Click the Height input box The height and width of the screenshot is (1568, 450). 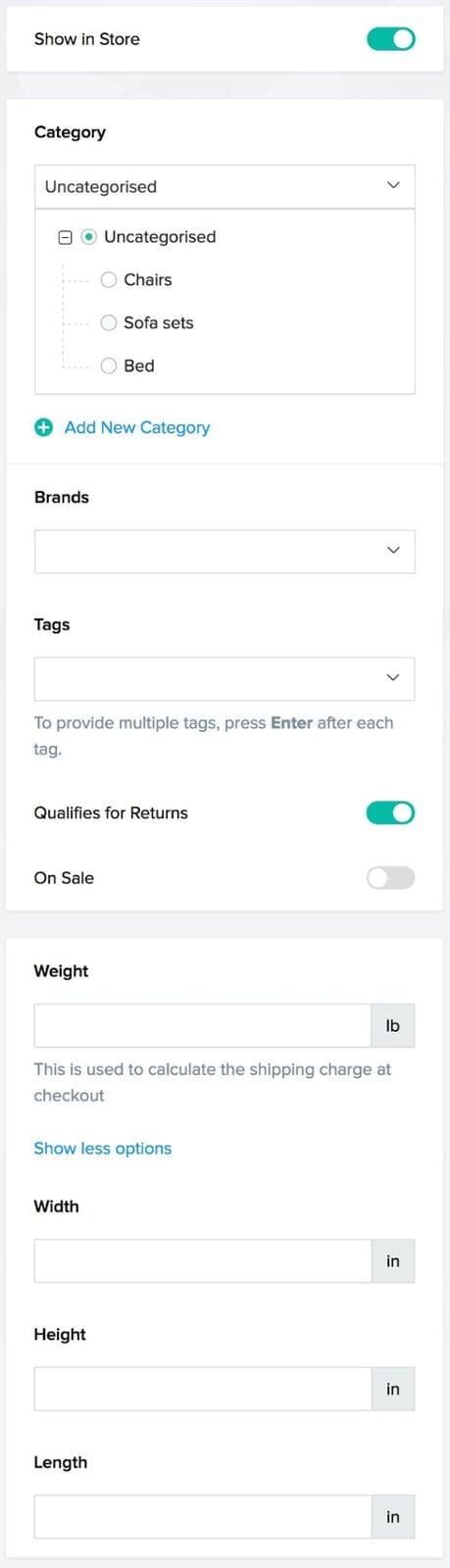203,1389
